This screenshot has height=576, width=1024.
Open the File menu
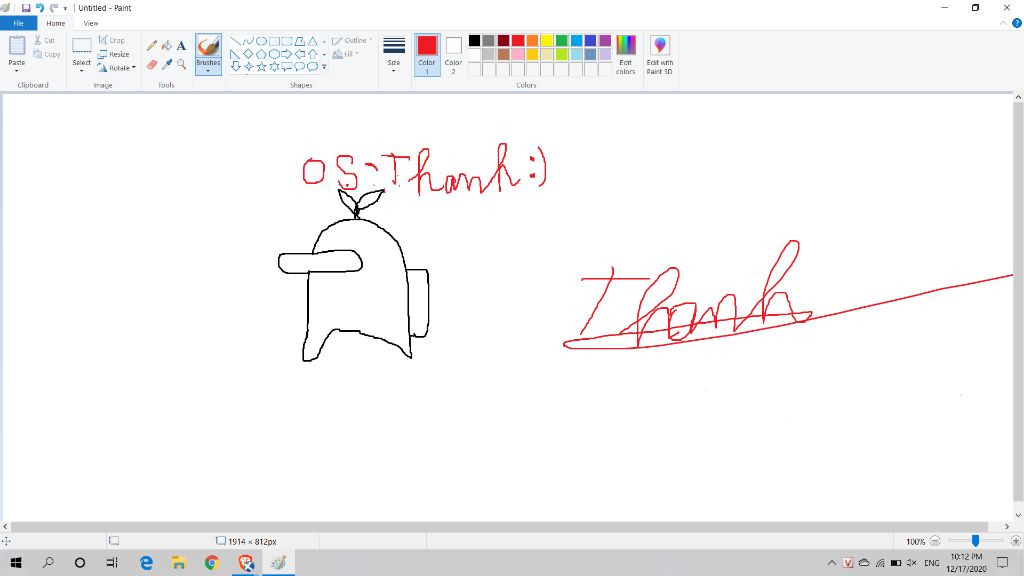18,23
